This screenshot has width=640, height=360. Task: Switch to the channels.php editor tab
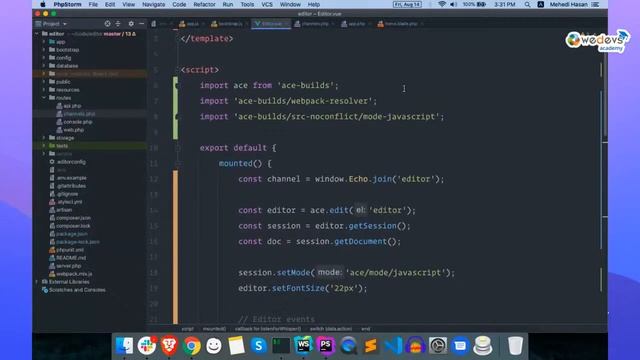pyautogui.click(x=313, y=24)
